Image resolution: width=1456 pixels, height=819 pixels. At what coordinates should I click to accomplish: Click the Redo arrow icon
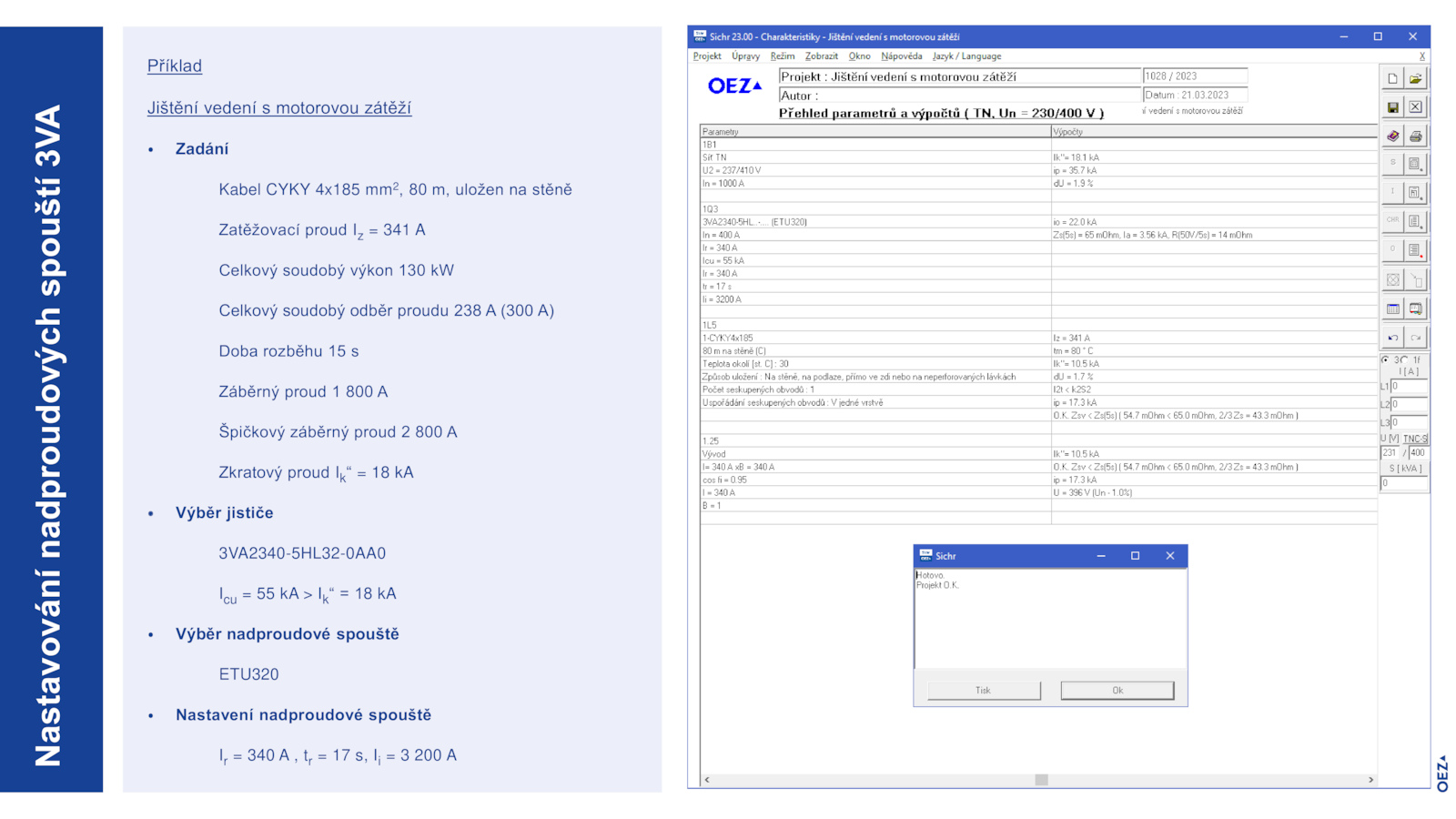[x=1416, y=338]
